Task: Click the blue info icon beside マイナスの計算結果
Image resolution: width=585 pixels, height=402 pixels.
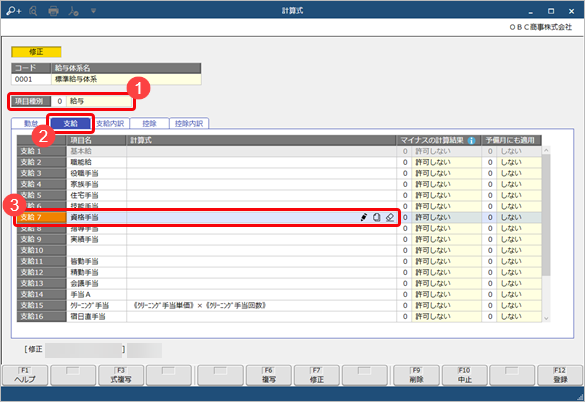Action: (x=472, y=140)
